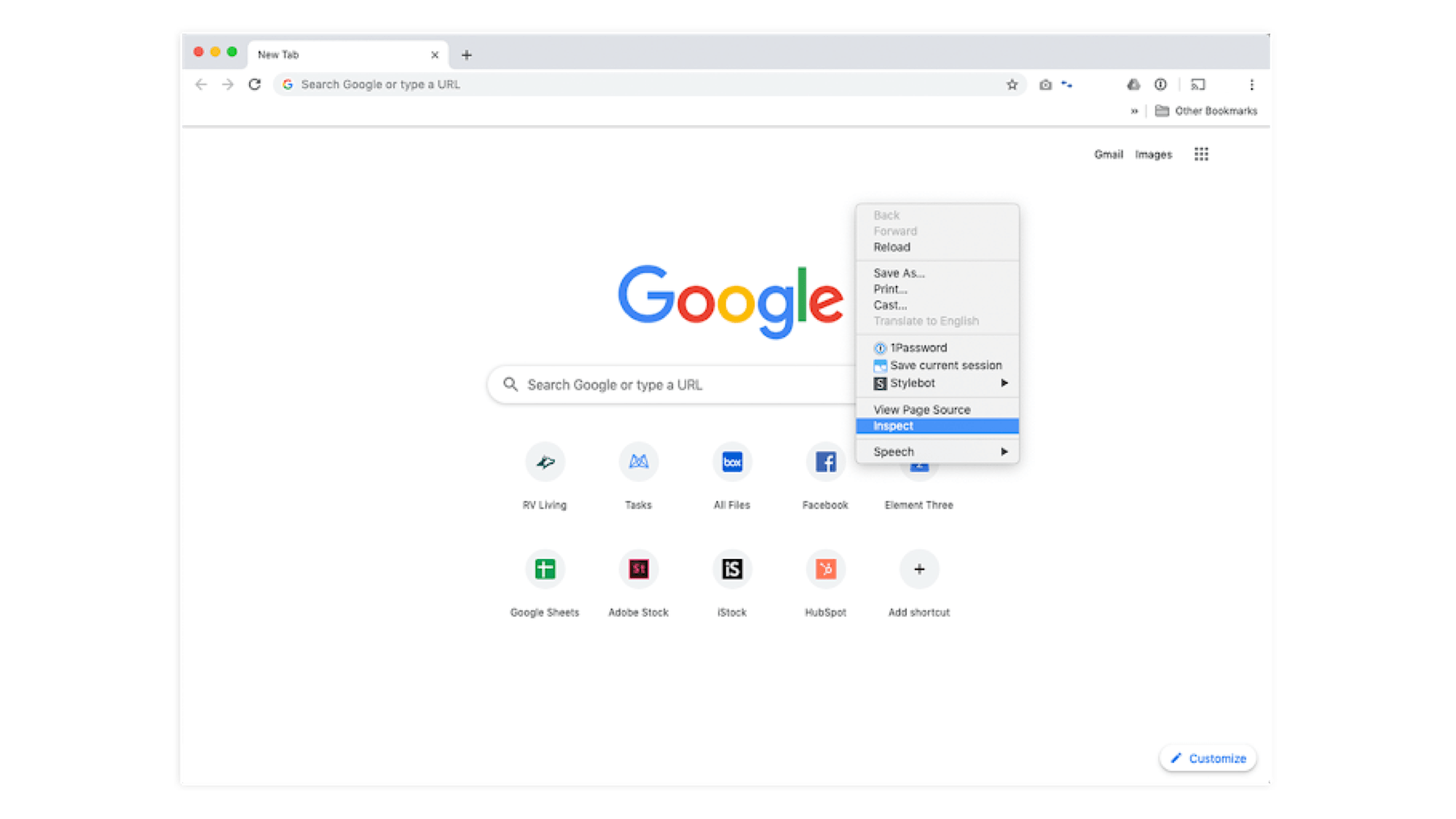Click the Cast toolbar icon
The height and width of the screenshot is (819, 1456).
[1198, 84]
